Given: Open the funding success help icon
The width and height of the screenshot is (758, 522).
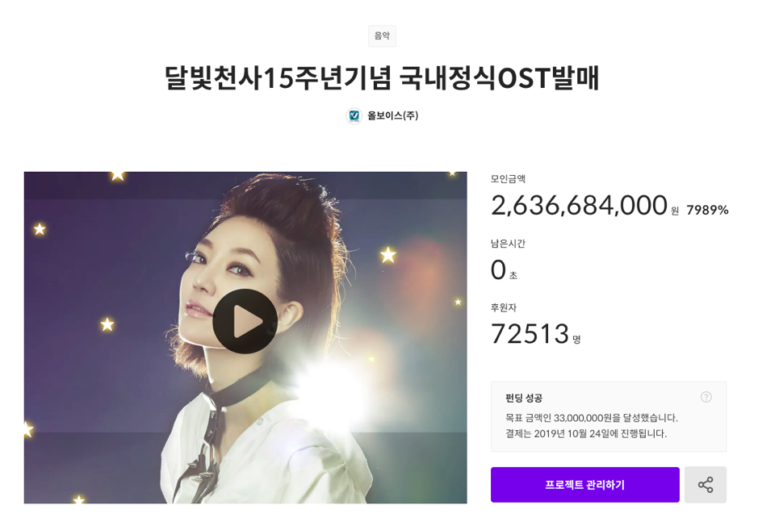Looking at the screenshot, I should tap(706, 397).
